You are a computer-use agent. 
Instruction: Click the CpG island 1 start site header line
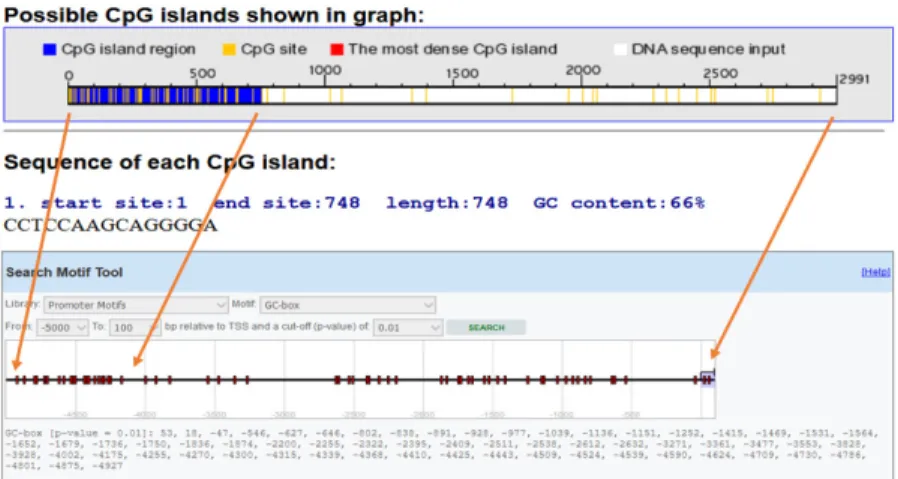(355, 203)
